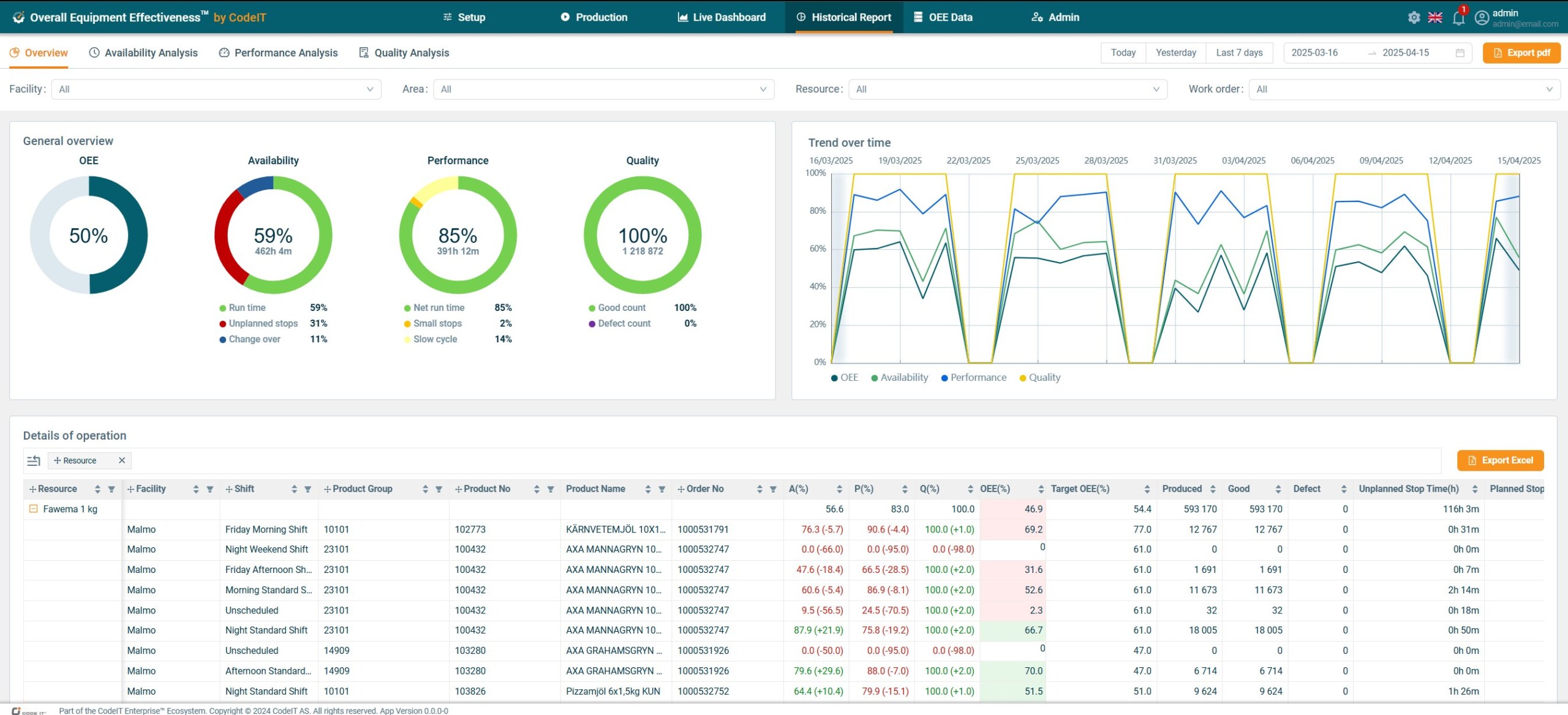Filter the Shift column using funnel icon
This screenshot has width=1568, height=715.
pyautogui.click(x=308, y=489)
